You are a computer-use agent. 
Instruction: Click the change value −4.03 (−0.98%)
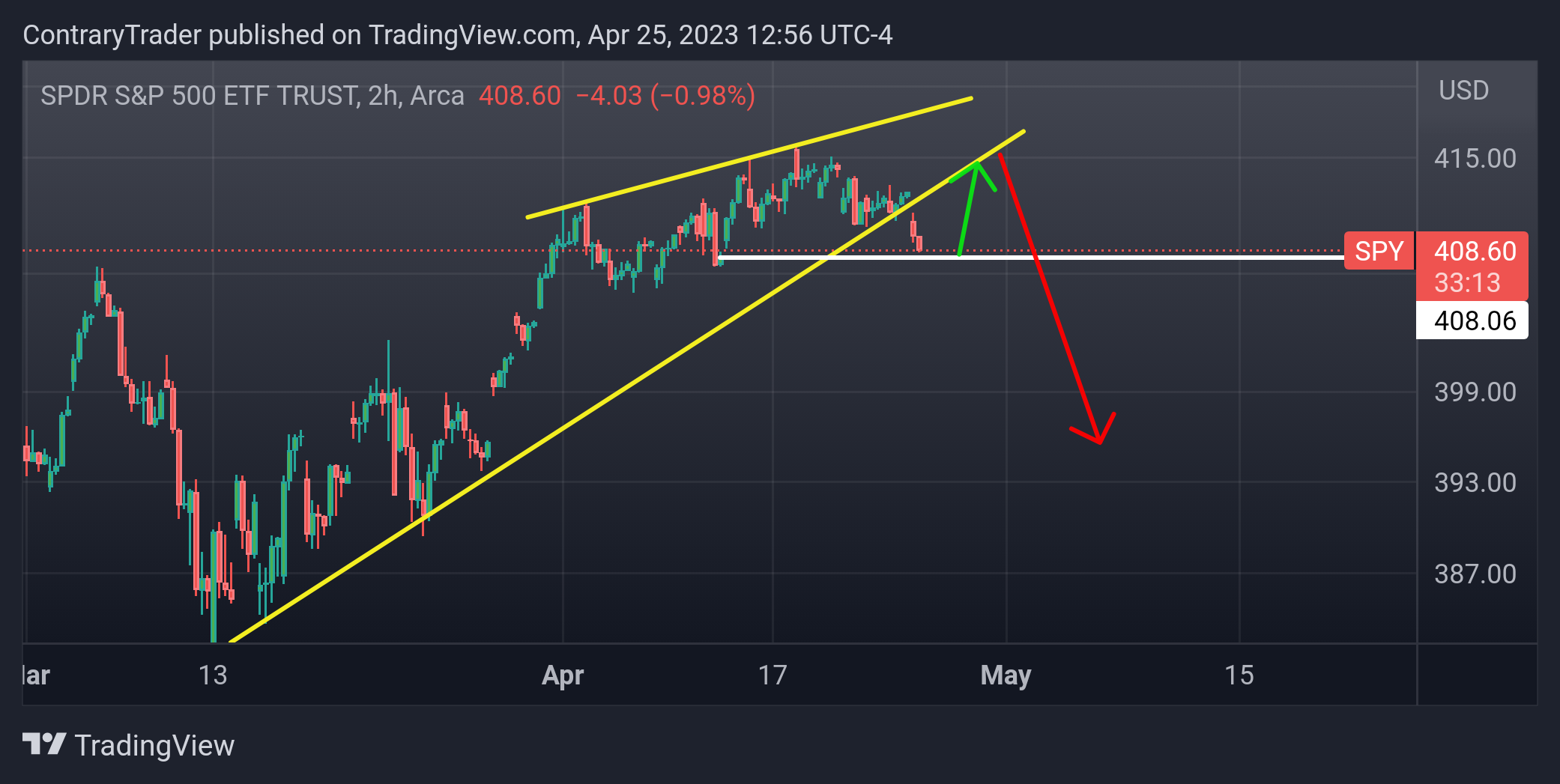coord(665,96)
